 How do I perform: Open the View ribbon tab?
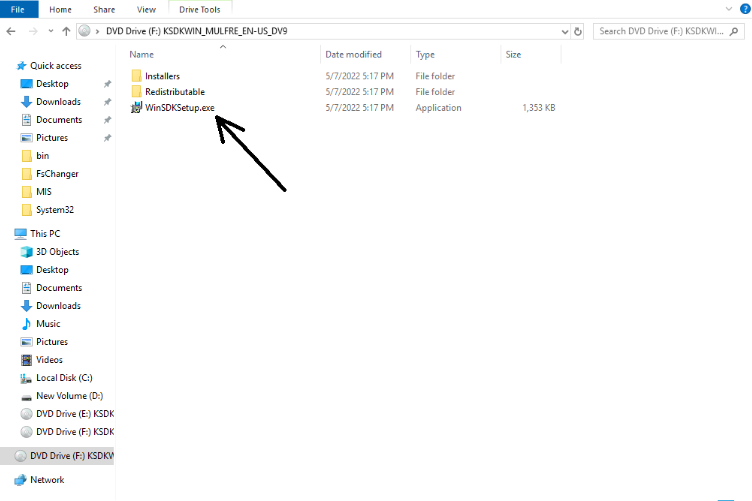pos(146,10)
